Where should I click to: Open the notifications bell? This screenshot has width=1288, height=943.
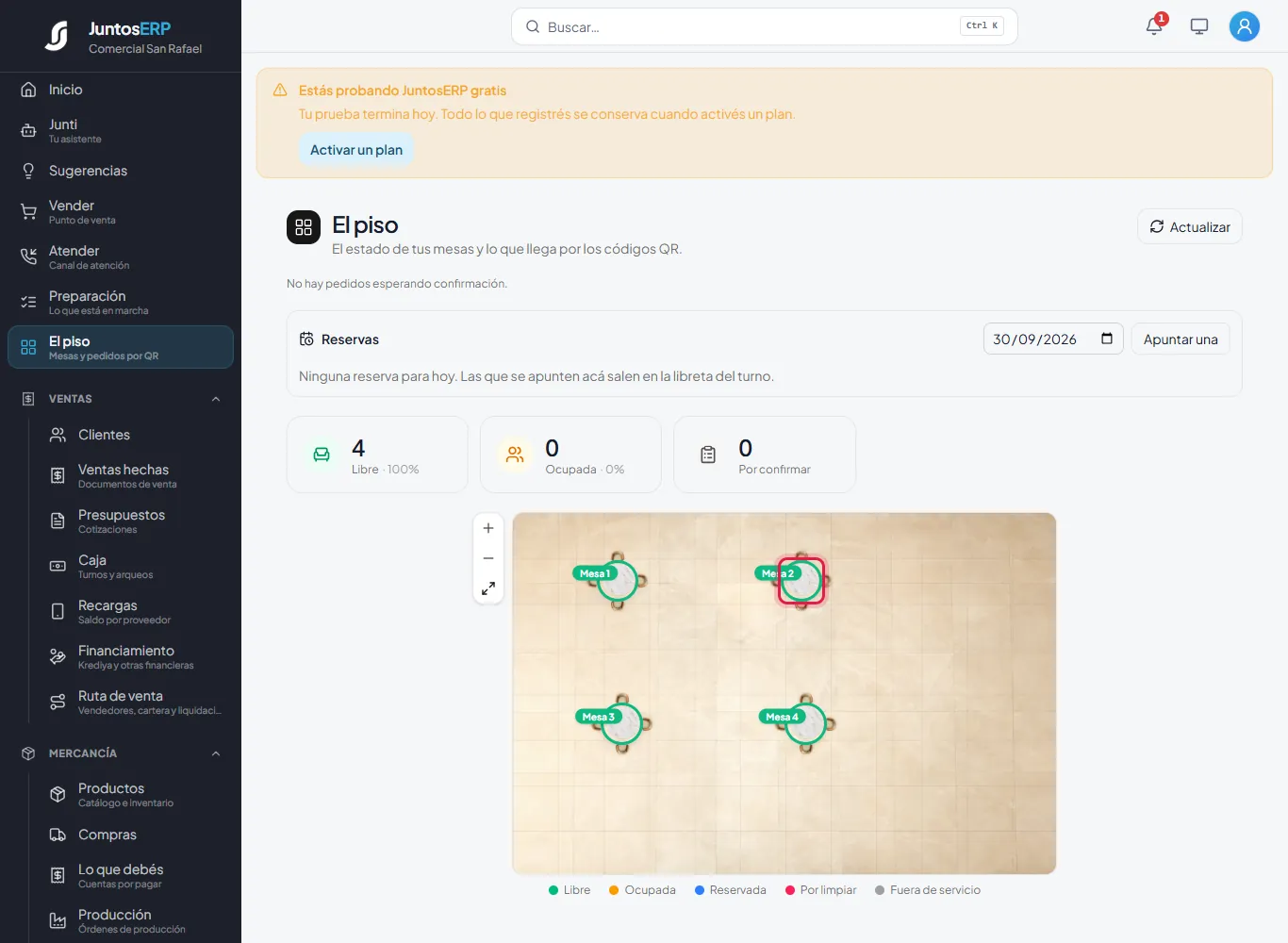pyautogui.click(x=1154, y=26)
